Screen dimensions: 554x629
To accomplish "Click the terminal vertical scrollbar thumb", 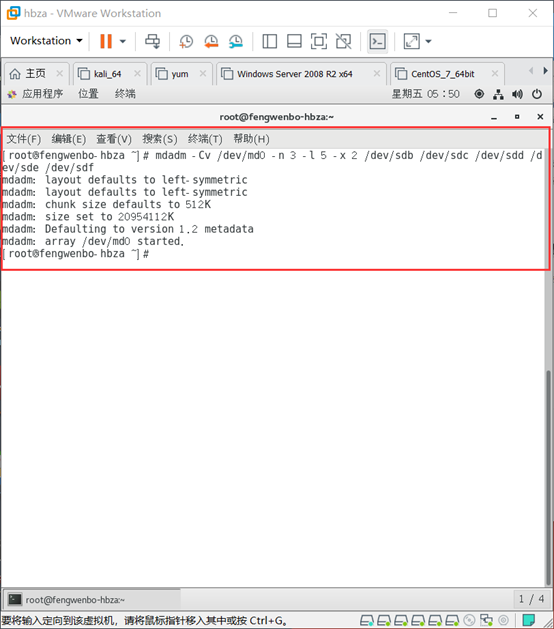I will [x=548, y=478].
